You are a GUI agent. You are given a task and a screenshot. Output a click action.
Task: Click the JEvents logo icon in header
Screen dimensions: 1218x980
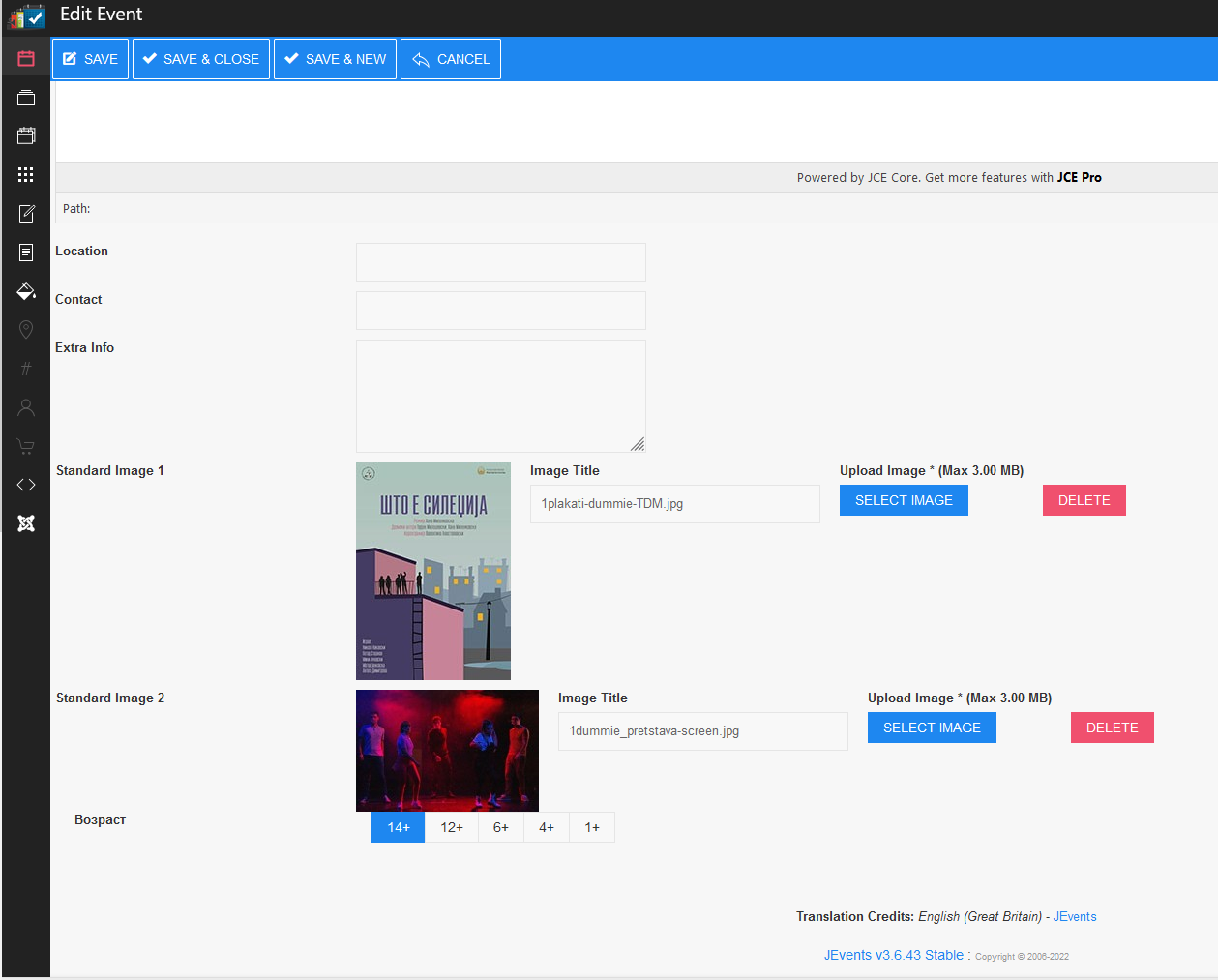click(x=26, y=16)
